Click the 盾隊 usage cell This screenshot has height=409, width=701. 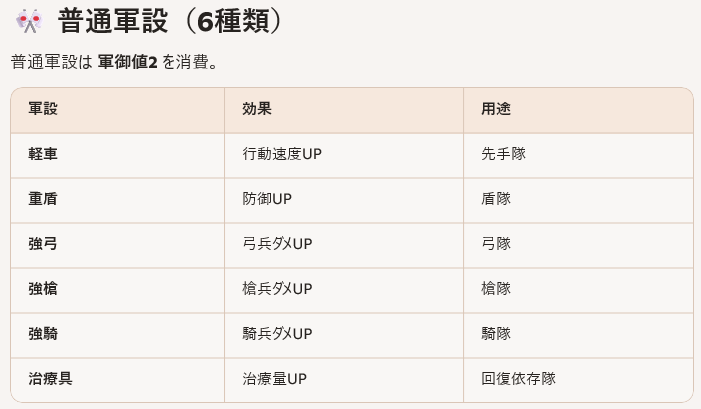(x=496, y=199)
